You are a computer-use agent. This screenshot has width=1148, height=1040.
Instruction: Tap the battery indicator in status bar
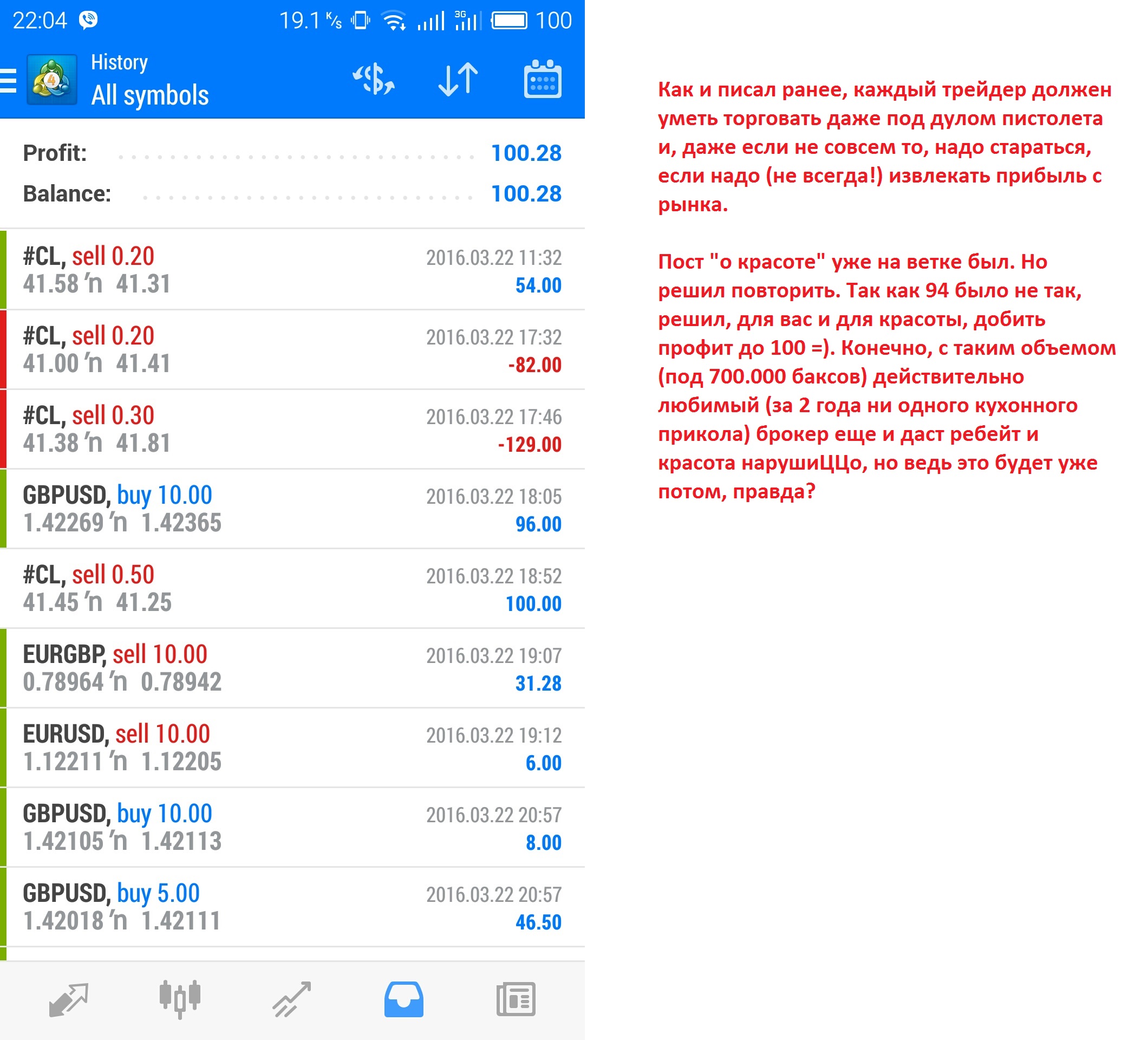point(509,21)
